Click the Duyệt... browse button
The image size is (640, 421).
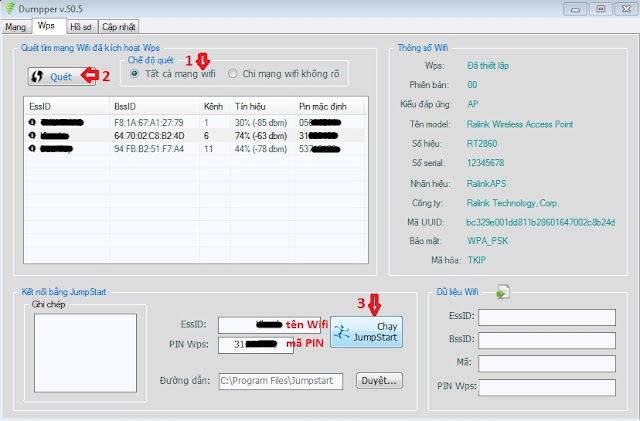(379, 381)
